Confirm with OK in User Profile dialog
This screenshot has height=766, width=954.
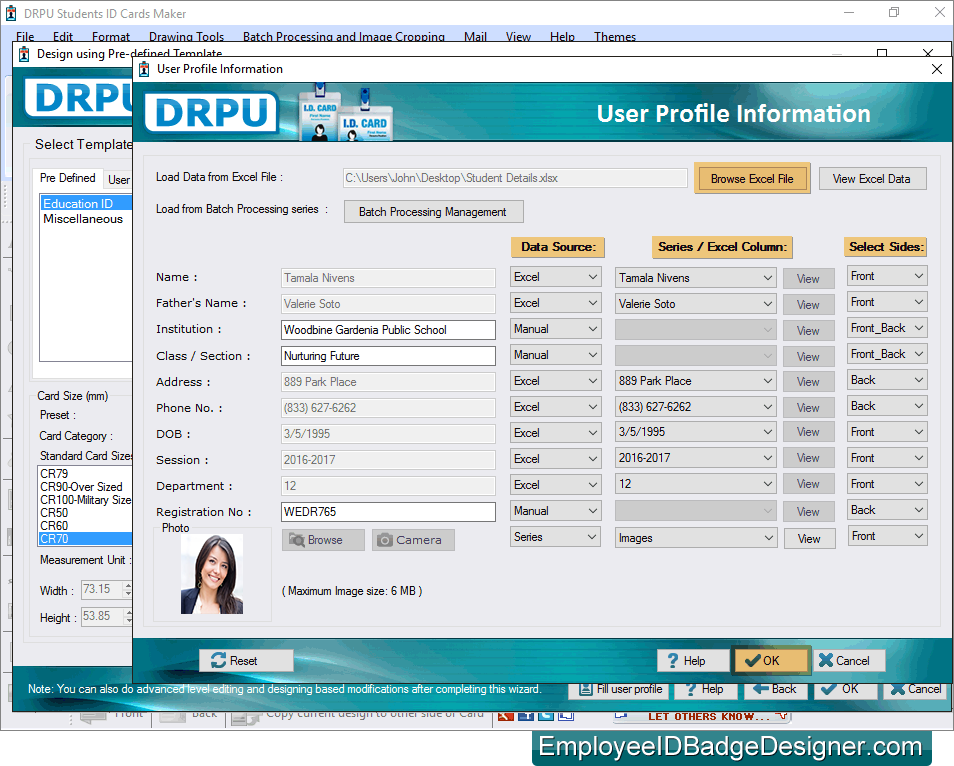[x=771, y=660]
